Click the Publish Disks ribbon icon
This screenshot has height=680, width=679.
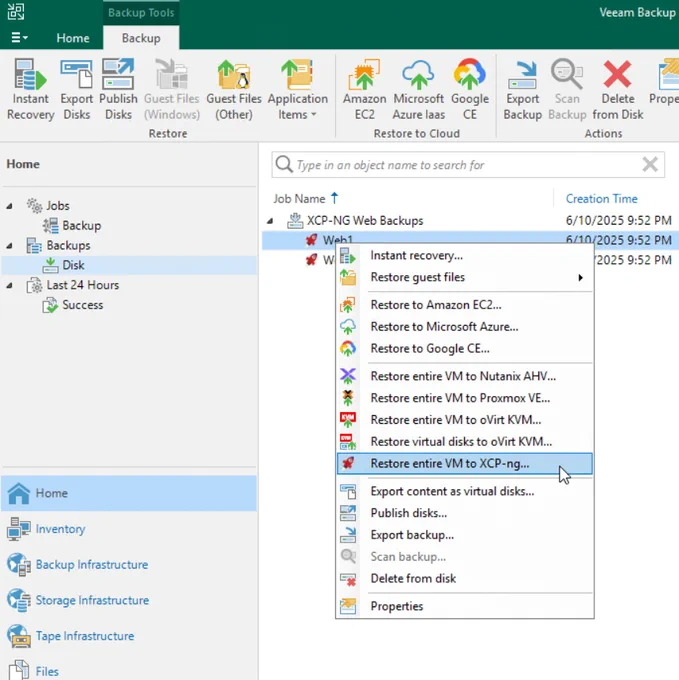pyautogui.click(x=118, y=89)
